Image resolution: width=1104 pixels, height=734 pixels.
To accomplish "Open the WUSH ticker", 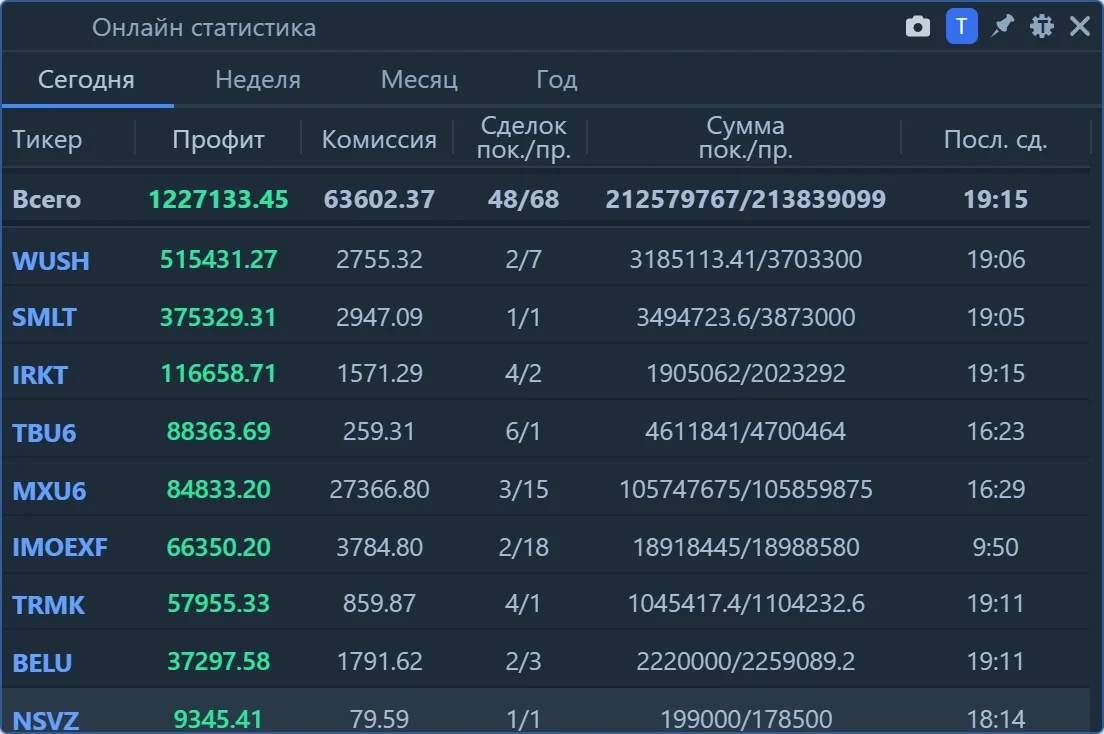I will [51, 261].
